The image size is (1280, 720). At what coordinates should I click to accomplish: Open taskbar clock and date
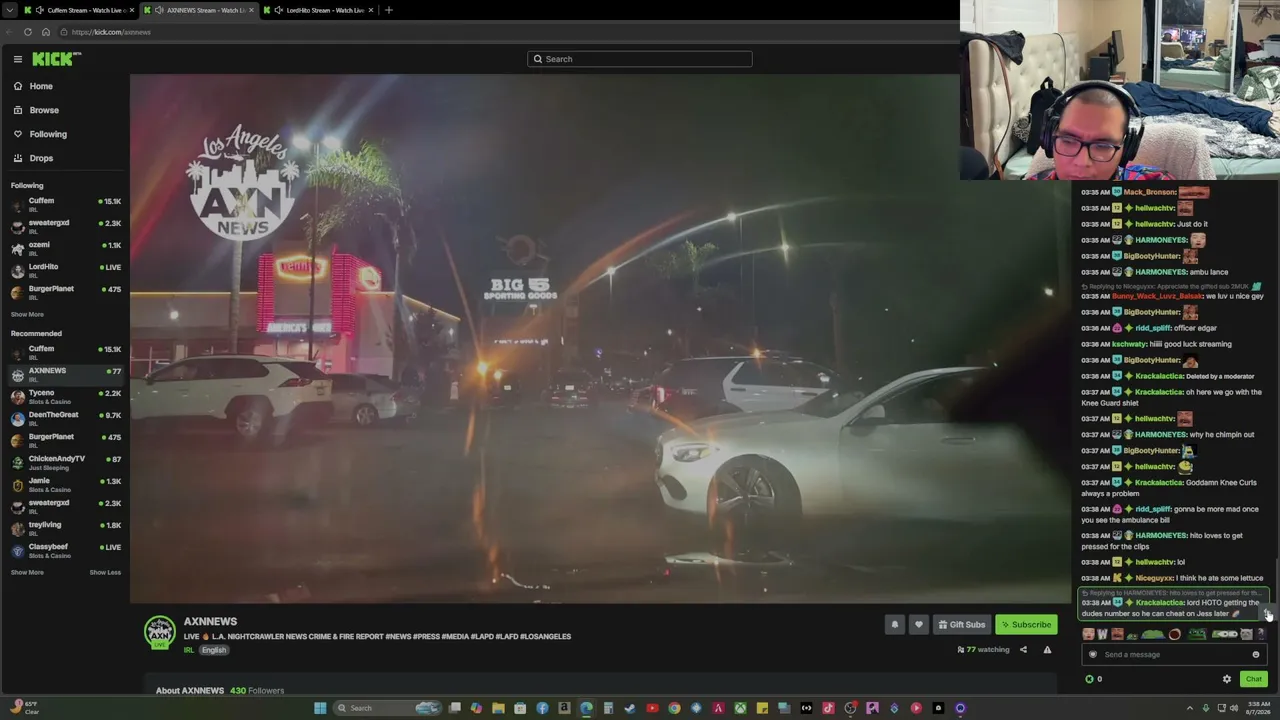(1258, 708)
